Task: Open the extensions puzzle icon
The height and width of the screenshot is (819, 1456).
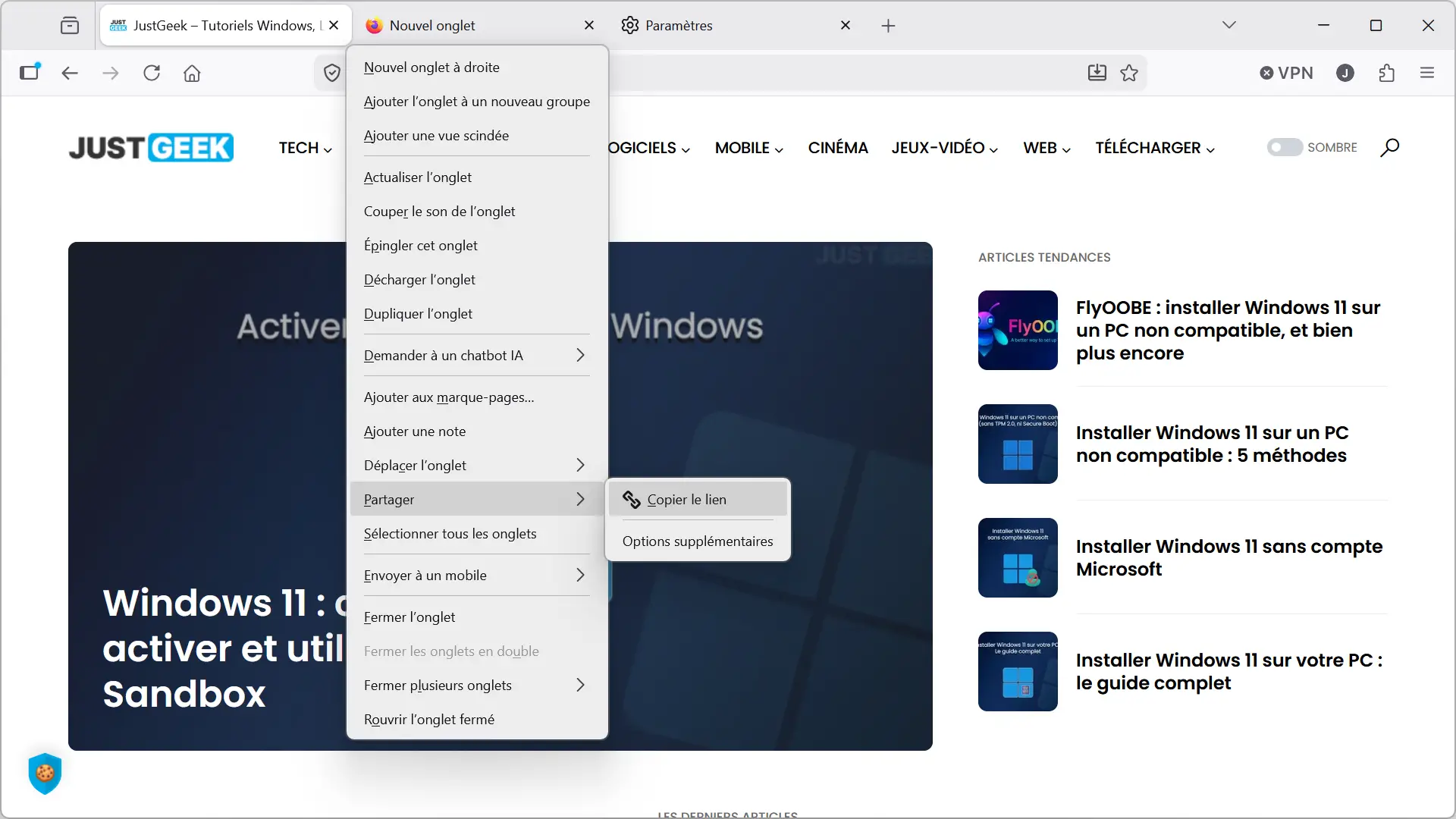Action: 1386,73
